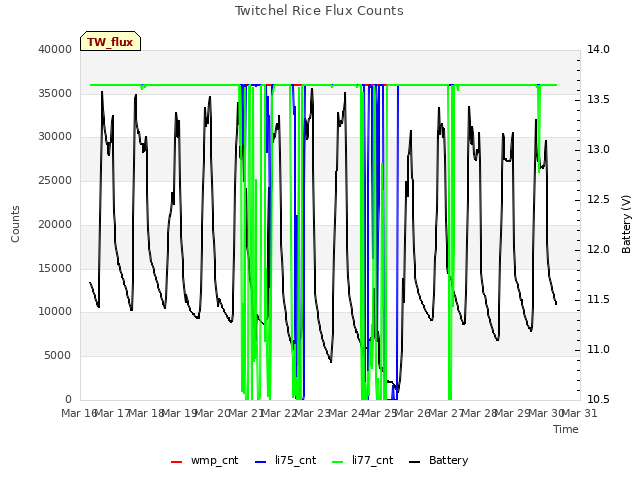Screen dimensions: 640x480
Task: Click the 15000 y-axis tick label
Action: [55, 268]
